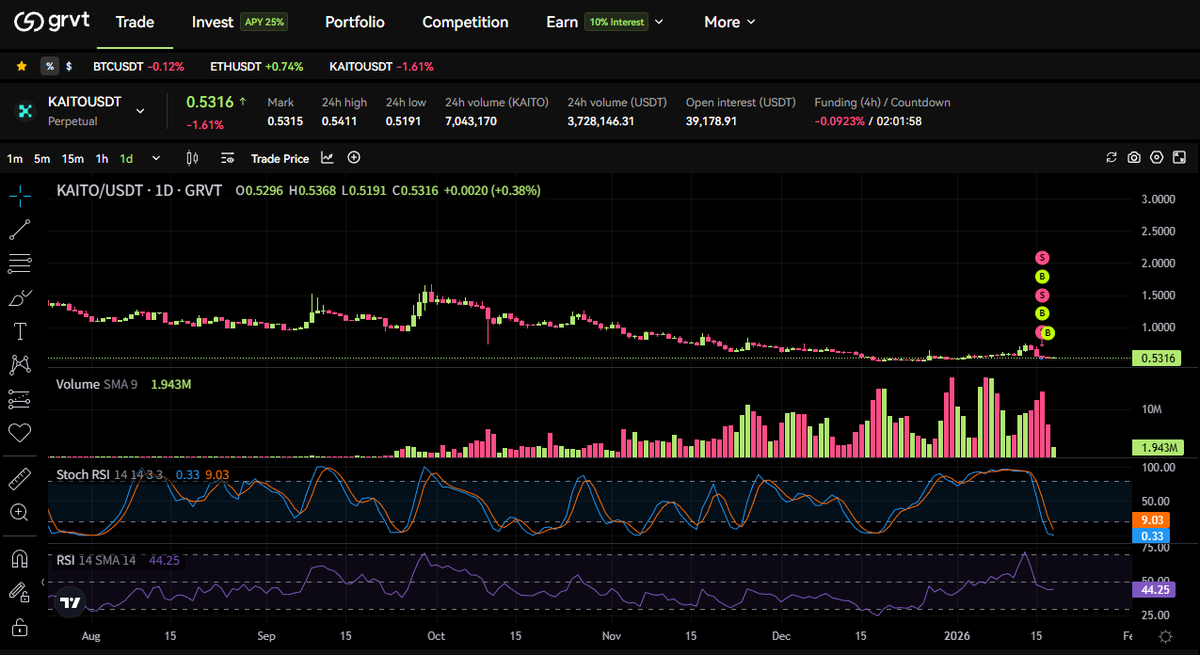1200x655 pixels.
Task: Click the 24h high value 0.5411
Action: point(340,121)
